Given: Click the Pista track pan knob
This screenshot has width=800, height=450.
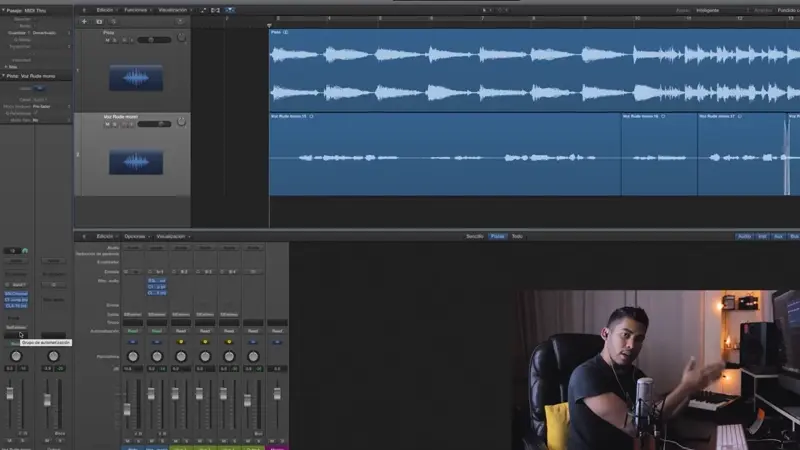Looking at the screenshot, I should point(181,38).
